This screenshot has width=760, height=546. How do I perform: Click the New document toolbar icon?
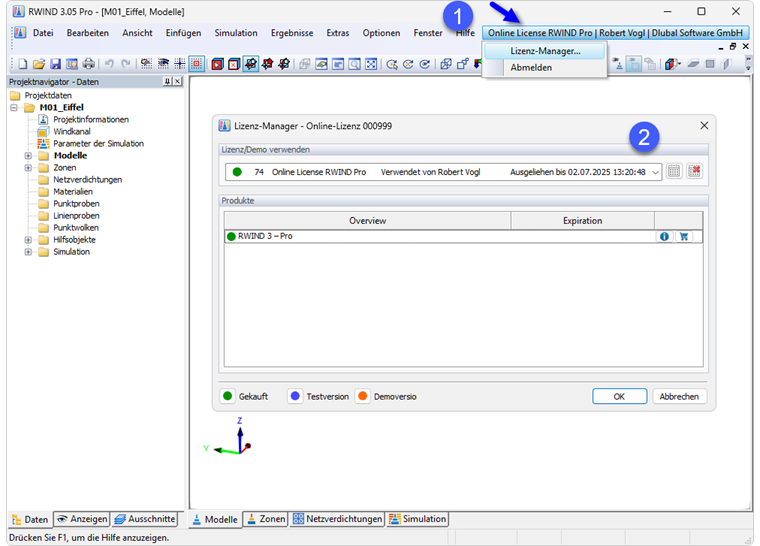click(x=22, y=64)
